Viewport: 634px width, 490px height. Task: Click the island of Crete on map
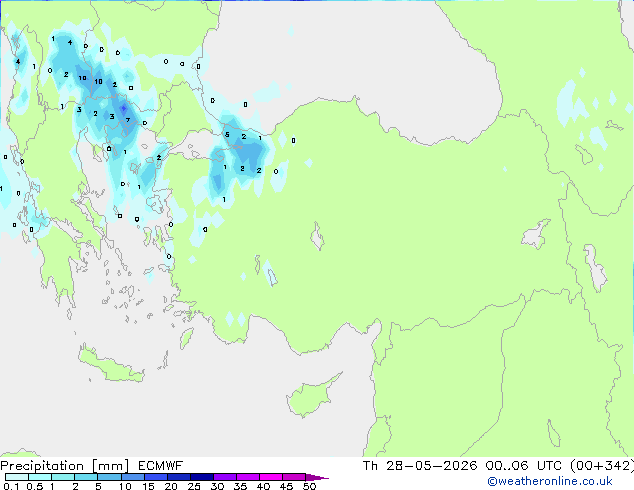tap(111, 365)
